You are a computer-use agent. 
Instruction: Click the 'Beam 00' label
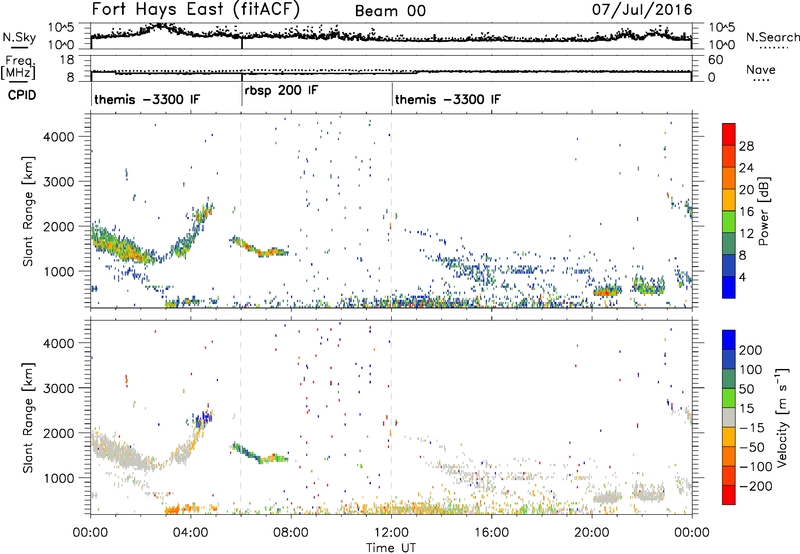[390, 11]
